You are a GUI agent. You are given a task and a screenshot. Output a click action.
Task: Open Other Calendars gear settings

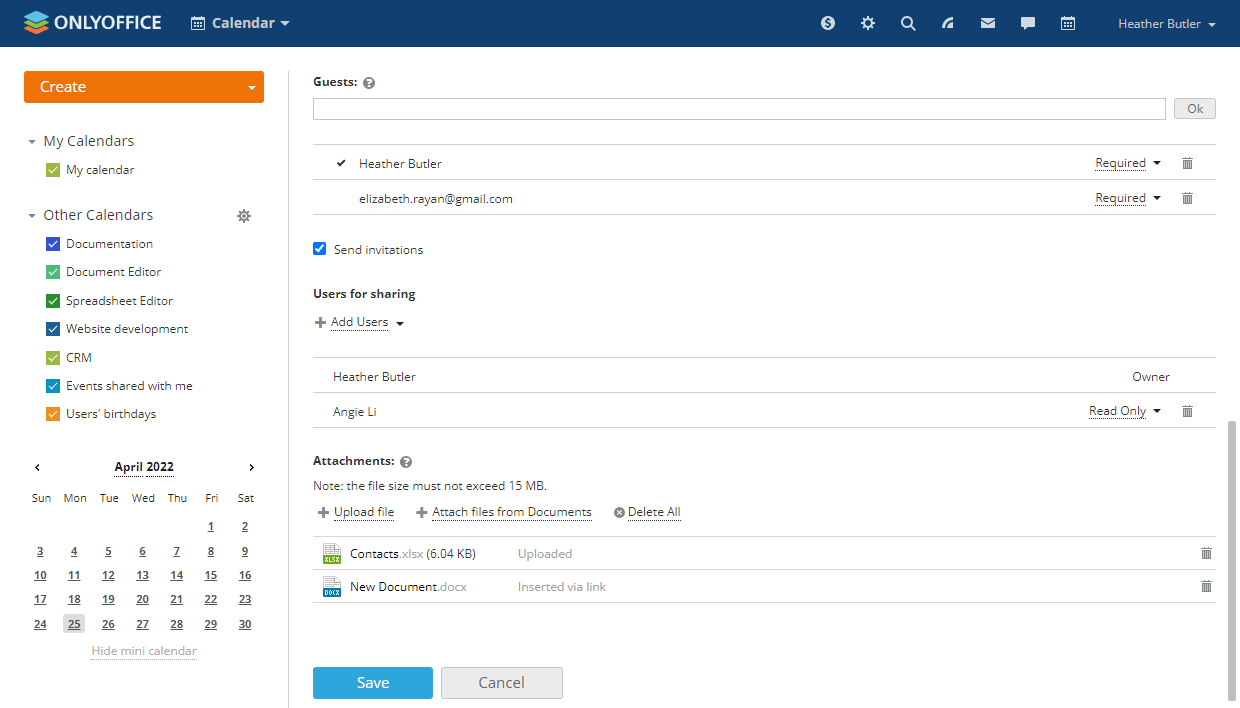click(244, 215)
